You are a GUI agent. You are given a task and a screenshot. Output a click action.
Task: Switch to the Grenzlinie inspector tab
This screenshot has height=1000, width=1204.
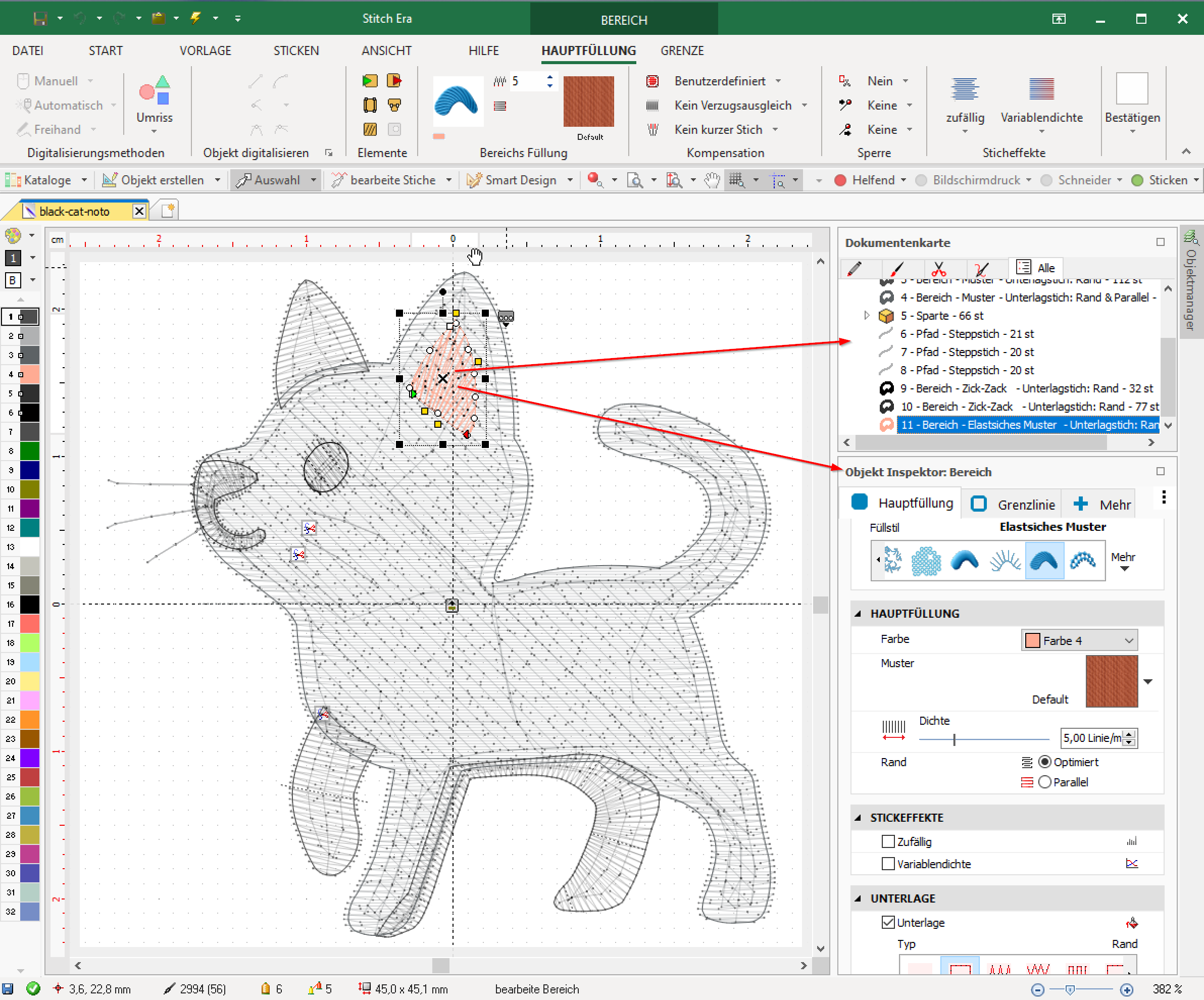(1013, 505)
